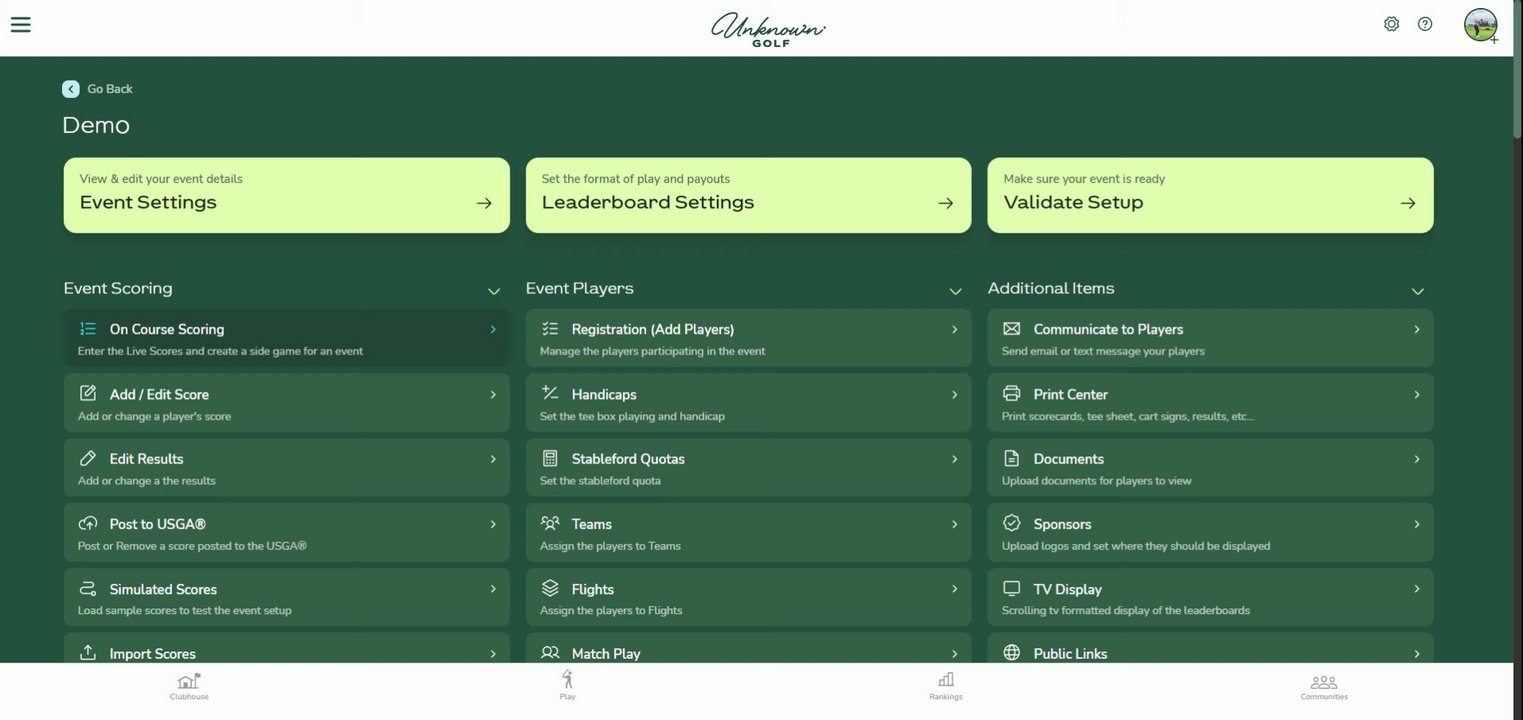Click the Public Links globe icon

click(x=1012, y=653)
